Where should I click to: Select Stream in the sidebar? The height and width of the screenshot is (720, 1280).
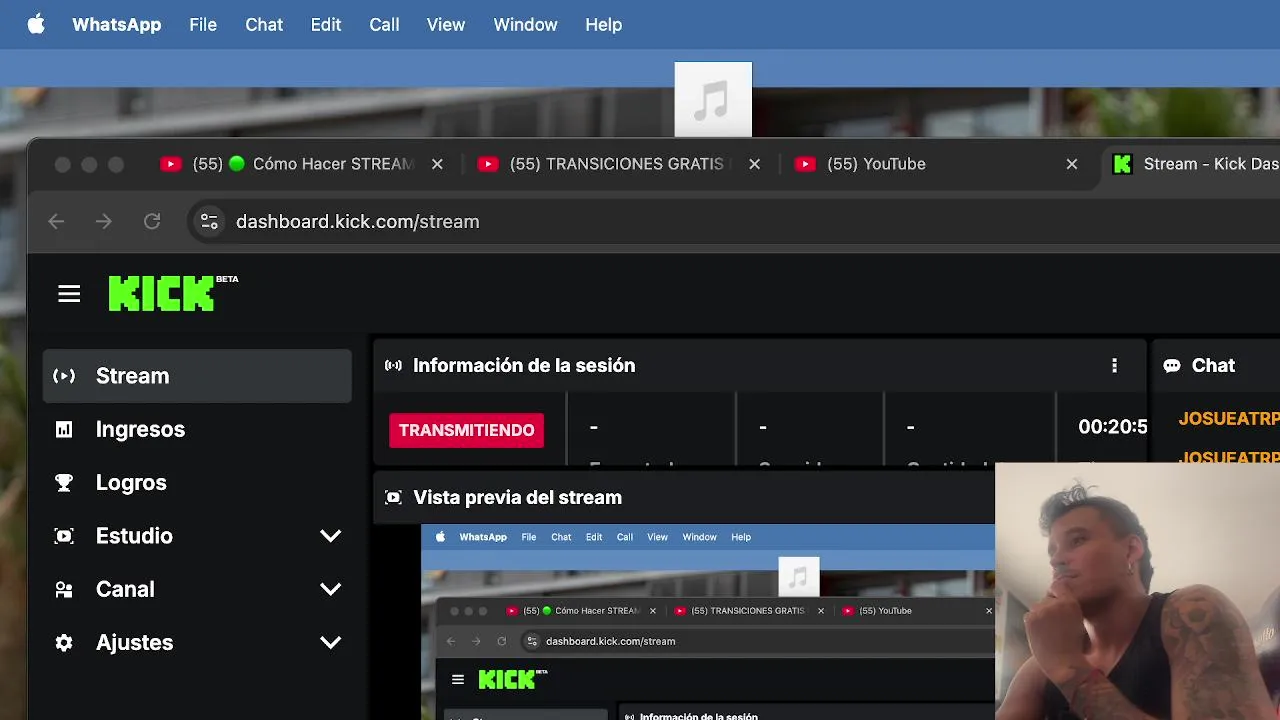tap(197, 376)
